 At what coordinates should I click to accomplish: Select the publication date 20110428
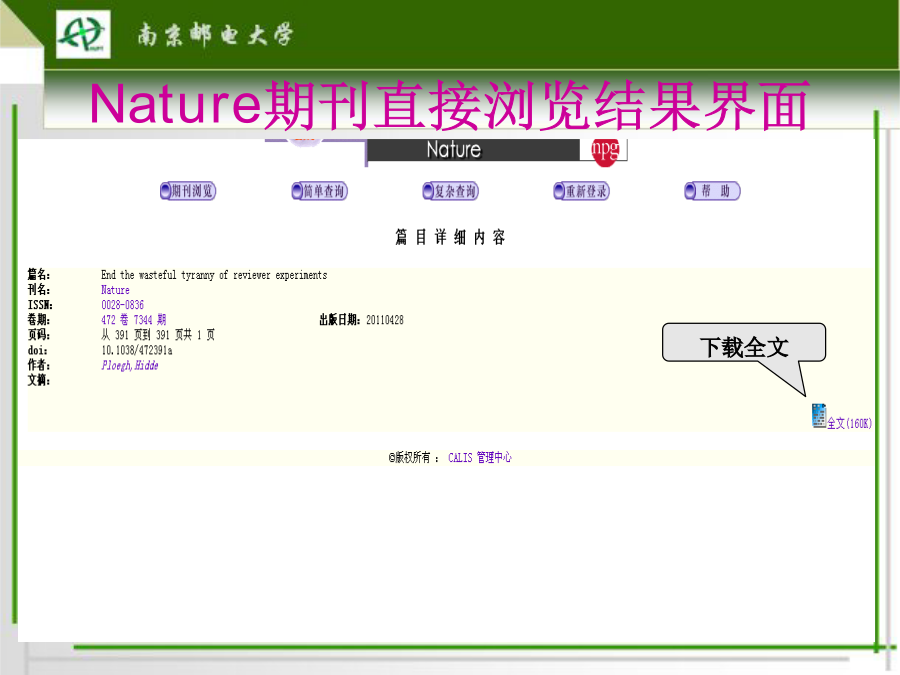click(x=385, y=320)
